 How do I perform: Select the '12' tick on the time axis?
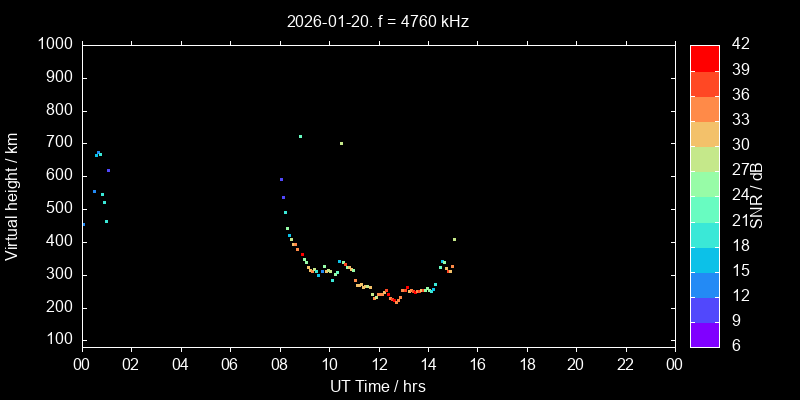pos(378,364)
